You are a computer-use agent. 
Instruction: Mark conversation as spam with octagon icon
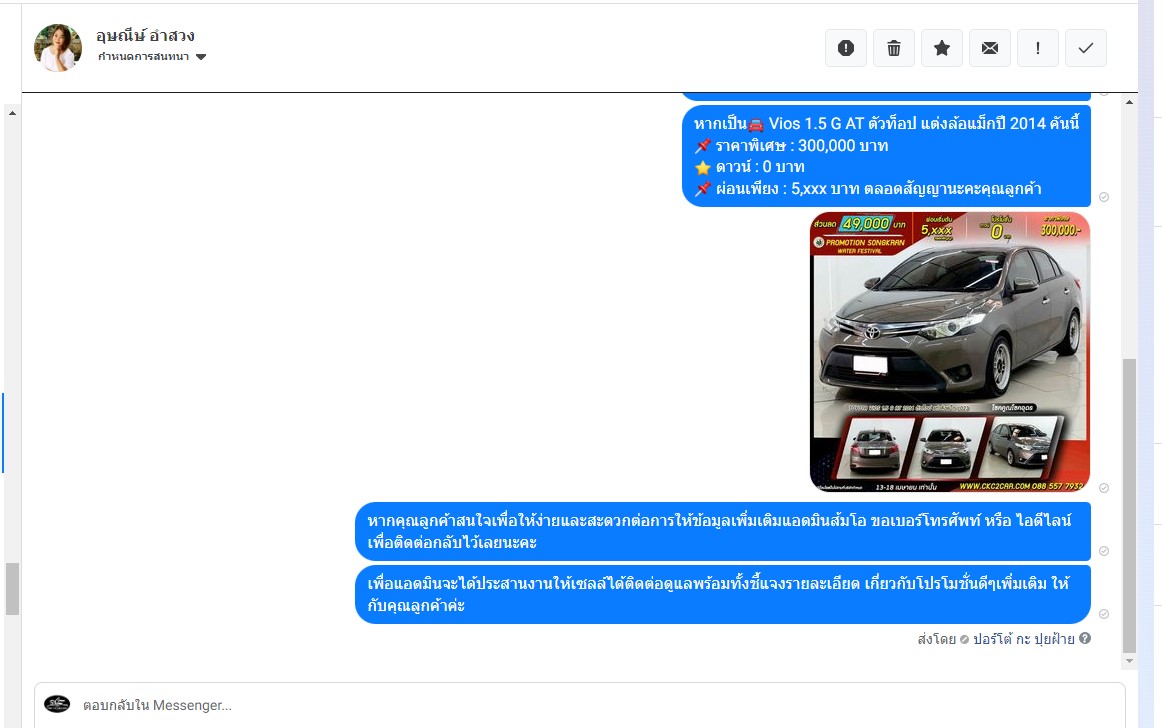(x=845, y=48)
